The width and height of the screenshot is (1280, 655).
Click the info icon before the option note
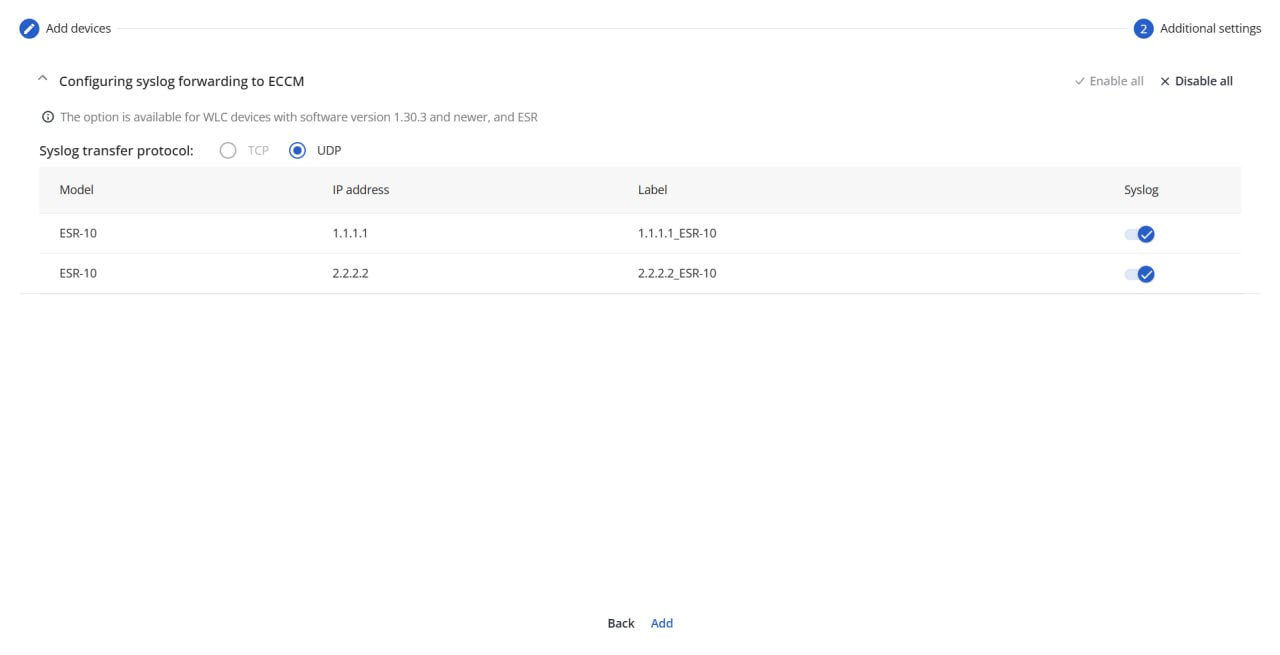point(47,117)
